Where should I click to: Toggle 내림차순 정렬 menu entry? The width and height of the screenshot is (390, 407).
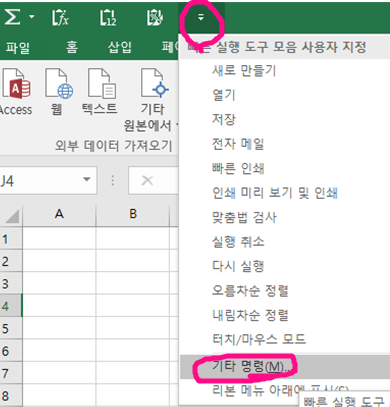tap(285, 315)
